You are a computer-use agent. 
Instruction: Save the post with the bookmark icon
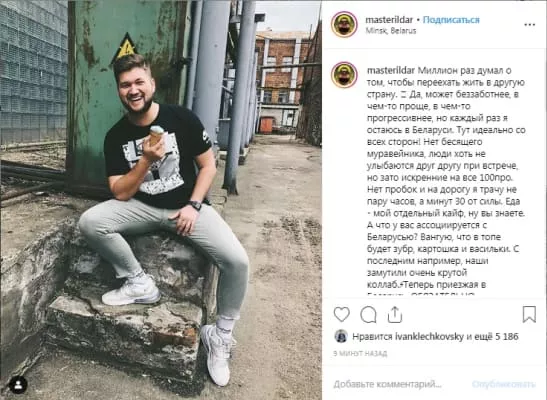[529, 314]
